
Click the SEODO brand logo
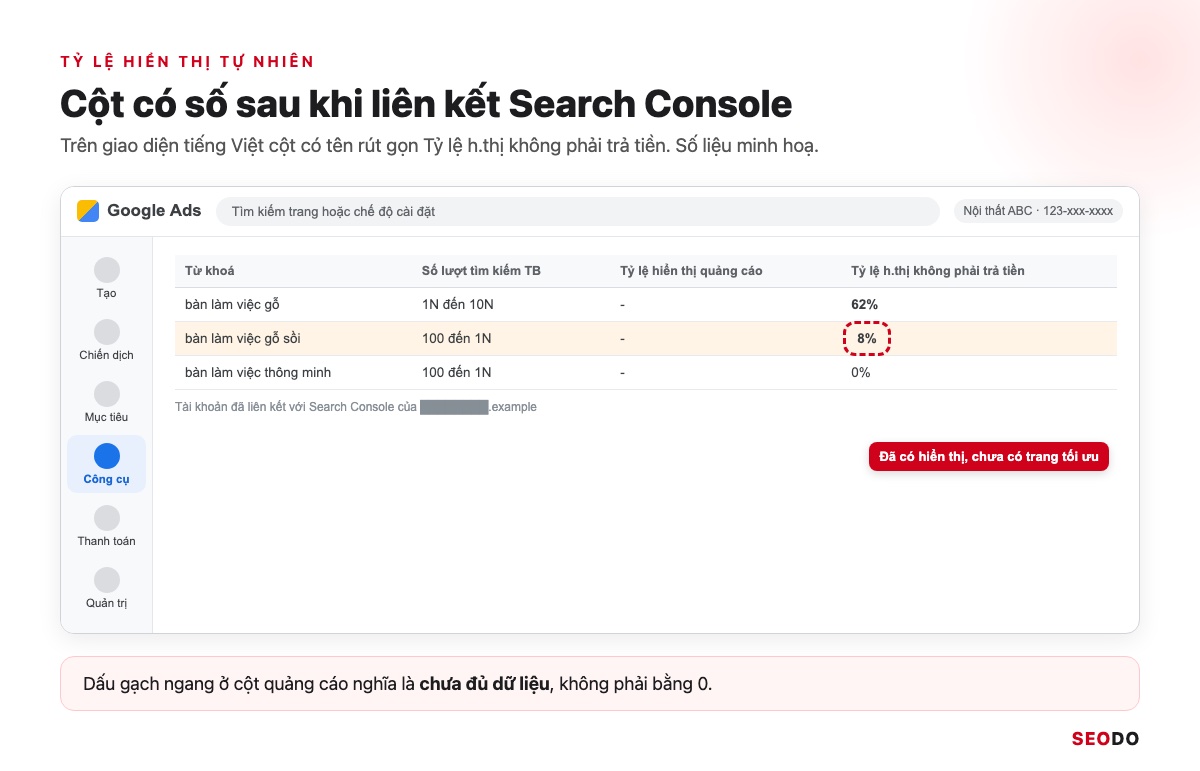(x=1105, y=739)
